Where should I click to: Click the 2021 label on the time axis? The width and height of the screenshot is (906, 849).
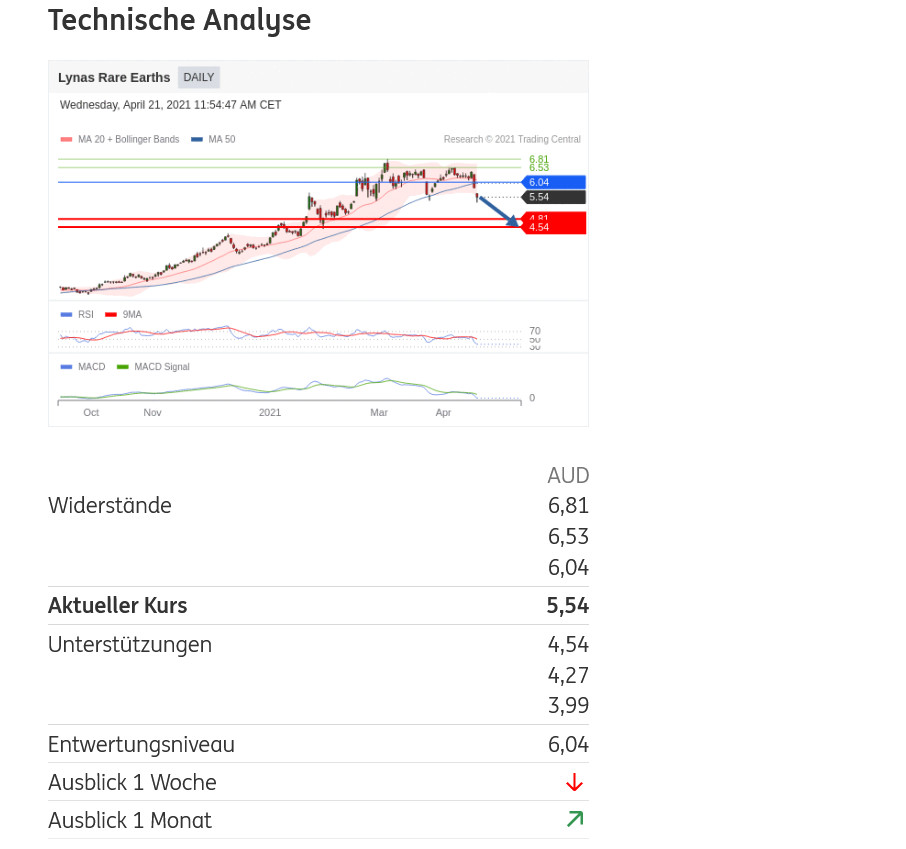(x=270, y=412)
